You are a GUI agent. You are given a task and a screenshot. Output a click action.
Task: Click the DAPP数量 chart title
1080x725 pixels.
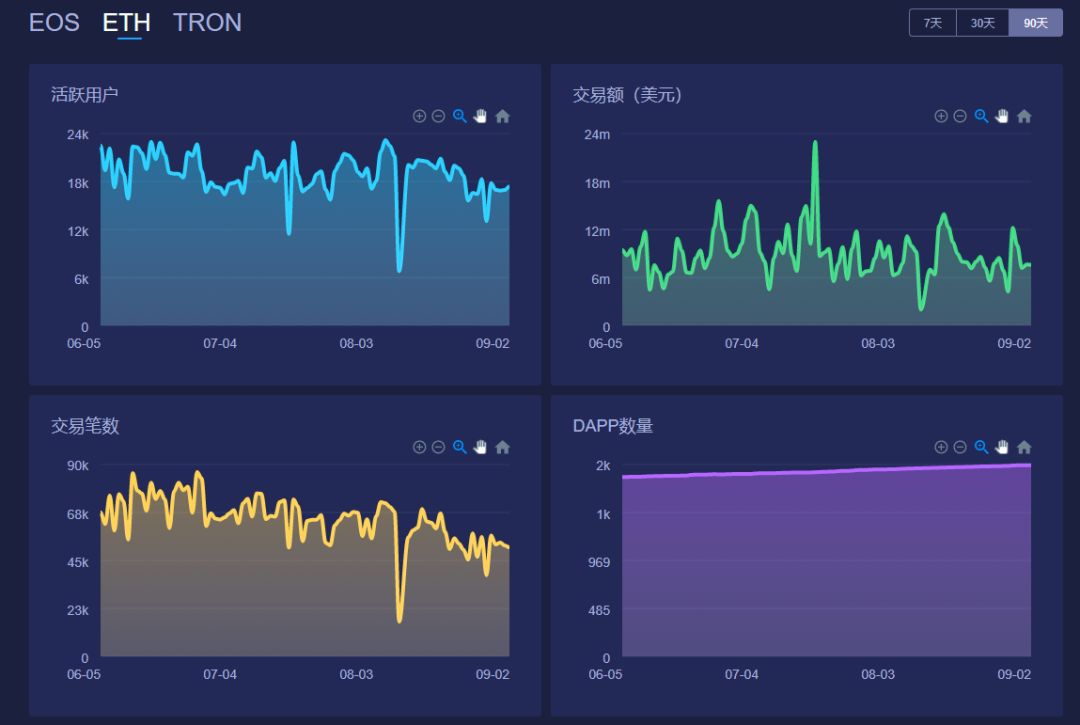pos(612,425)
